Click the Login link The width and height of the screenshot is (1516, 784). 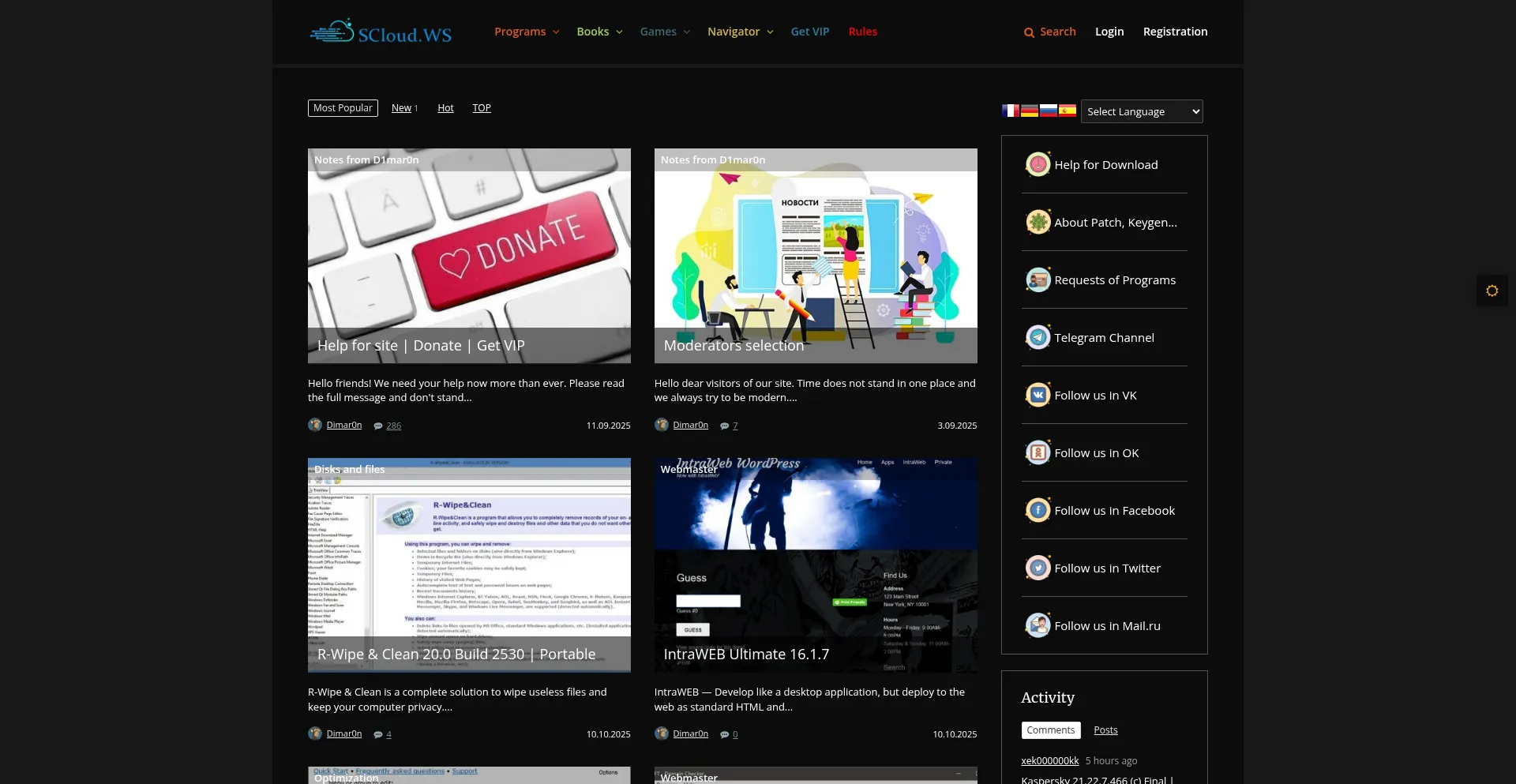pos(1109,32)
